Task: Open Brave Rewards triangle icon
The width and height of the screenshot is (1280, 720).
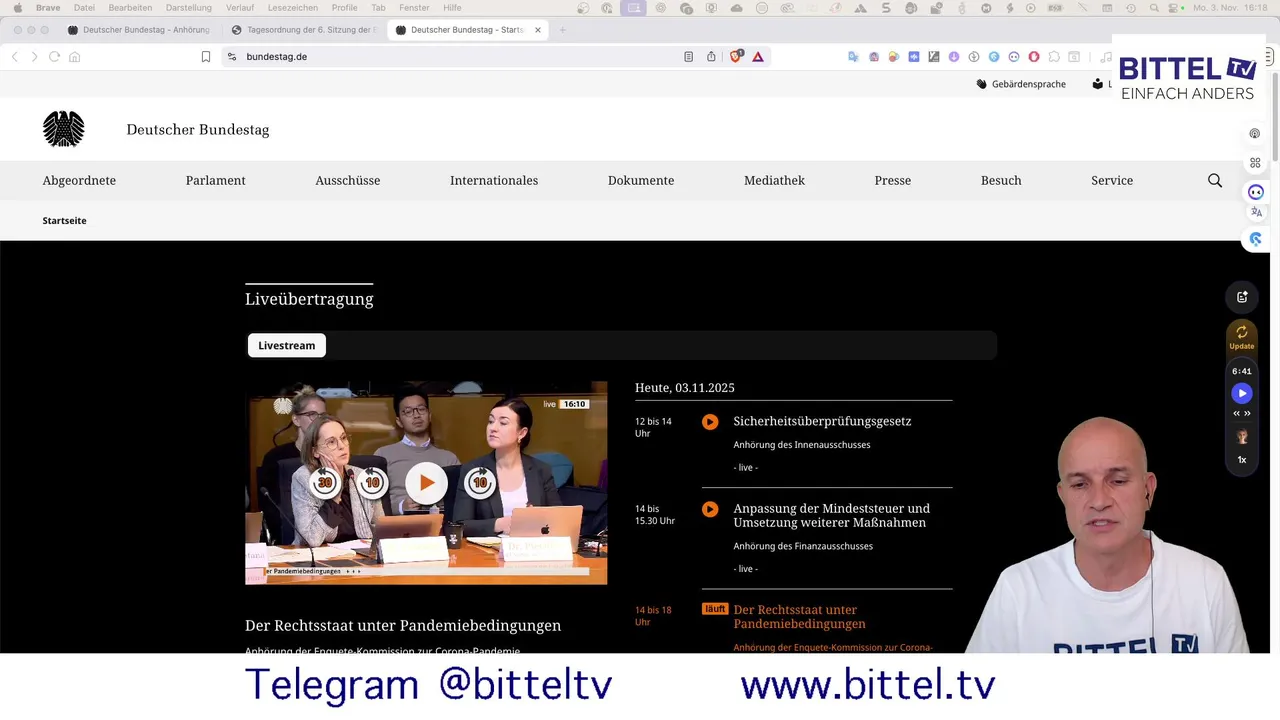Action: pyautogui.click(x=758, y=57)
